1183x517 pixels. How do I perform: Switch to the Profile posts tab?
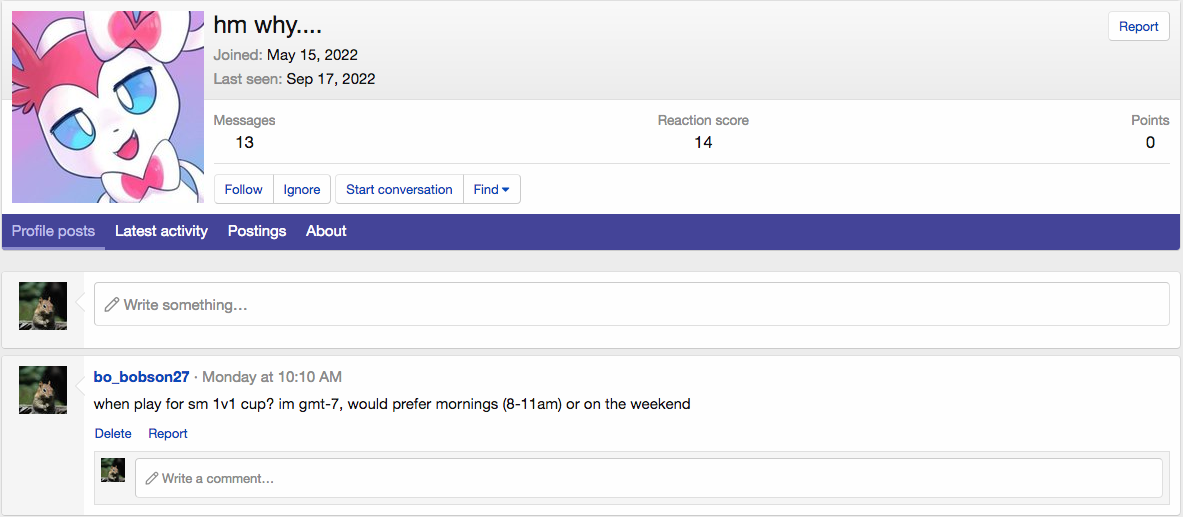coord(53,231)
